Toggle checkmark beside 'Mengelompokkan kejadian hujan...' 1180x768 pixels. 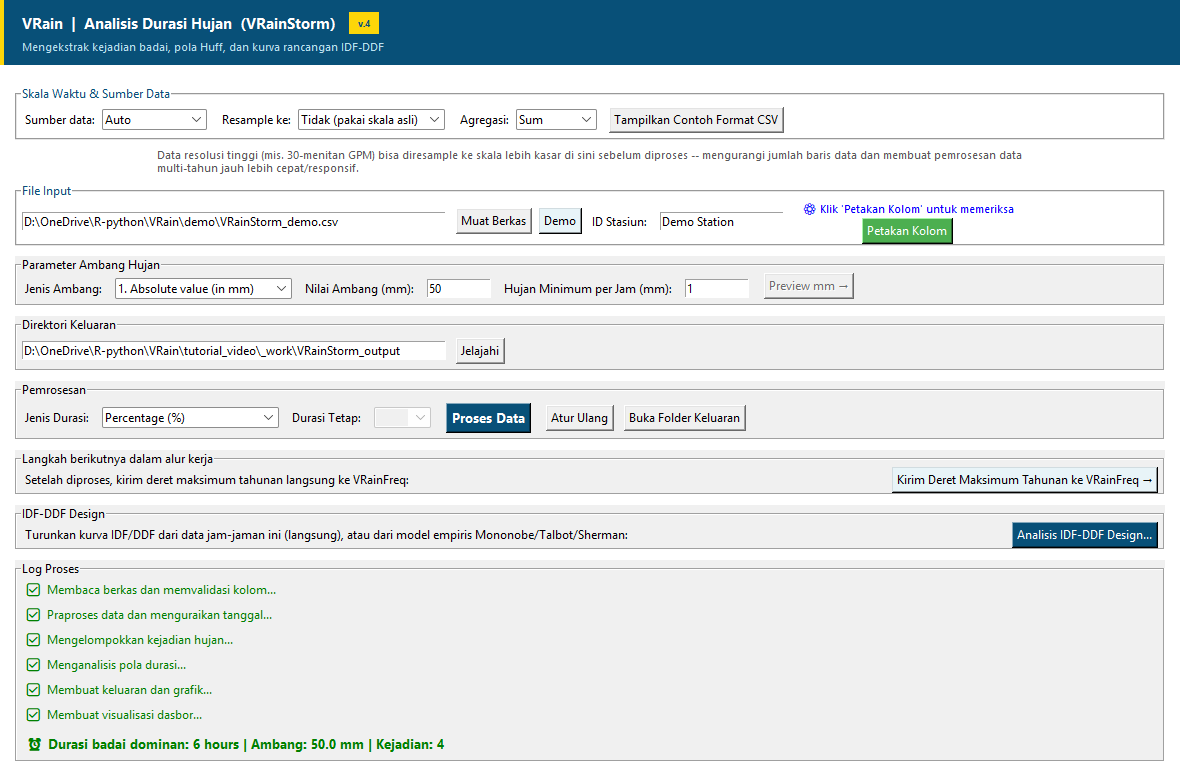click(x=33, y=640)
